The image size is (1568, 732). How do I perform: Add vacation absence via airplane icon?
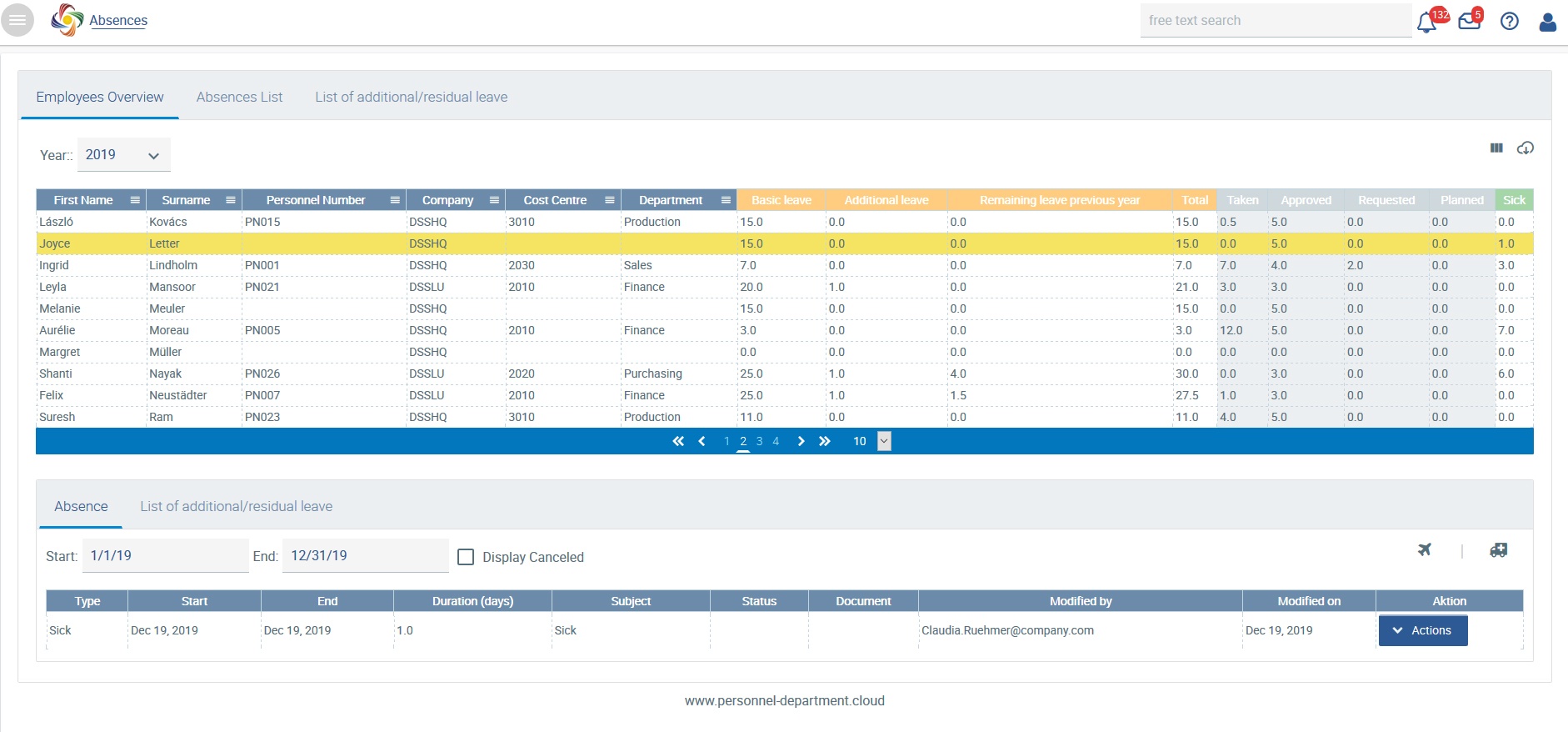click(1425, 549)
